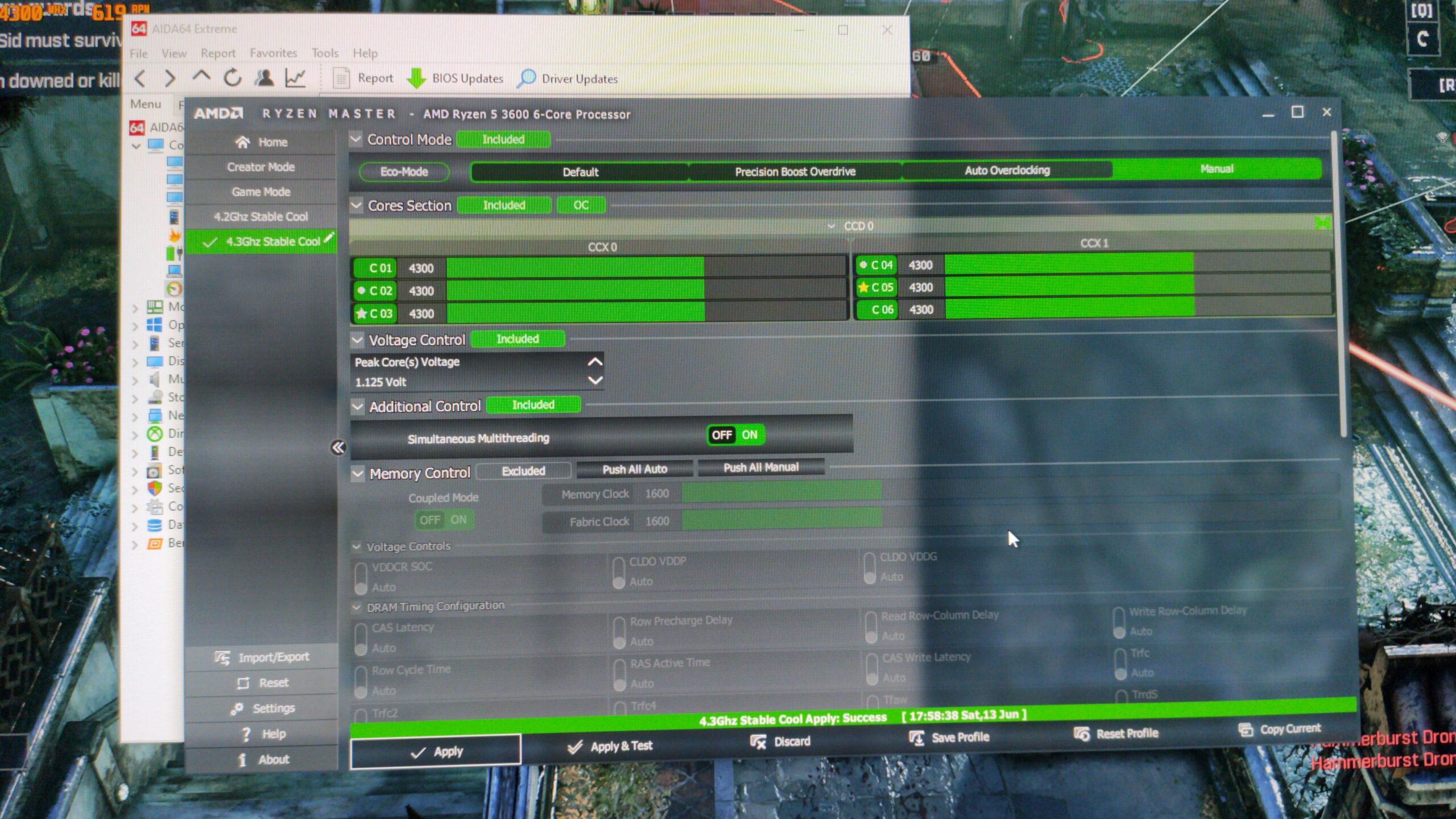This screenshot has width=1456, height=819.
Task: Expand the first tree node in AIDA64 sidebar
Action: (x=136, y=146)
